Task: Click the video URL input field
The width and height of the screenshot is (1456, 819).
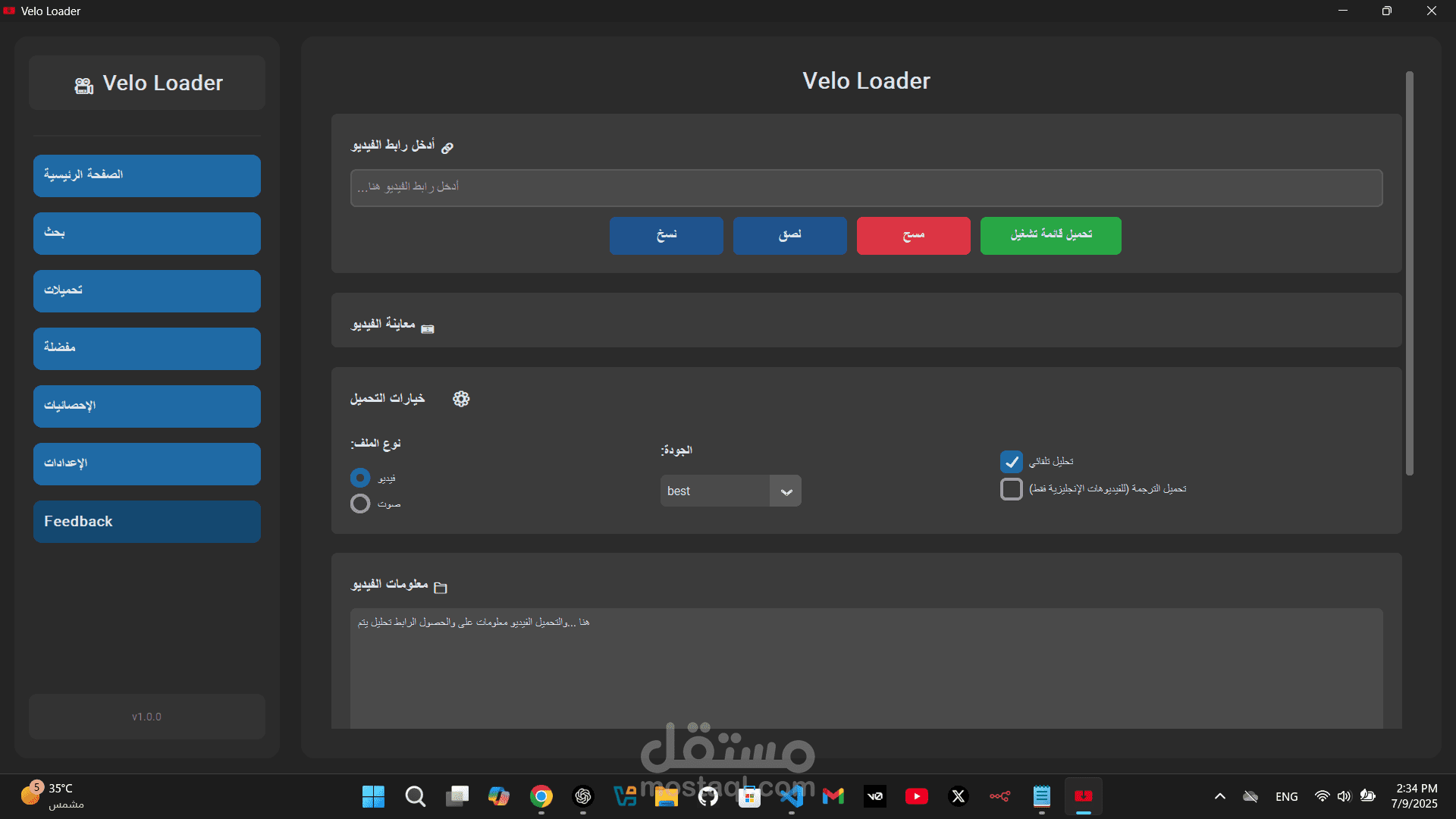Action: (866, 188)
